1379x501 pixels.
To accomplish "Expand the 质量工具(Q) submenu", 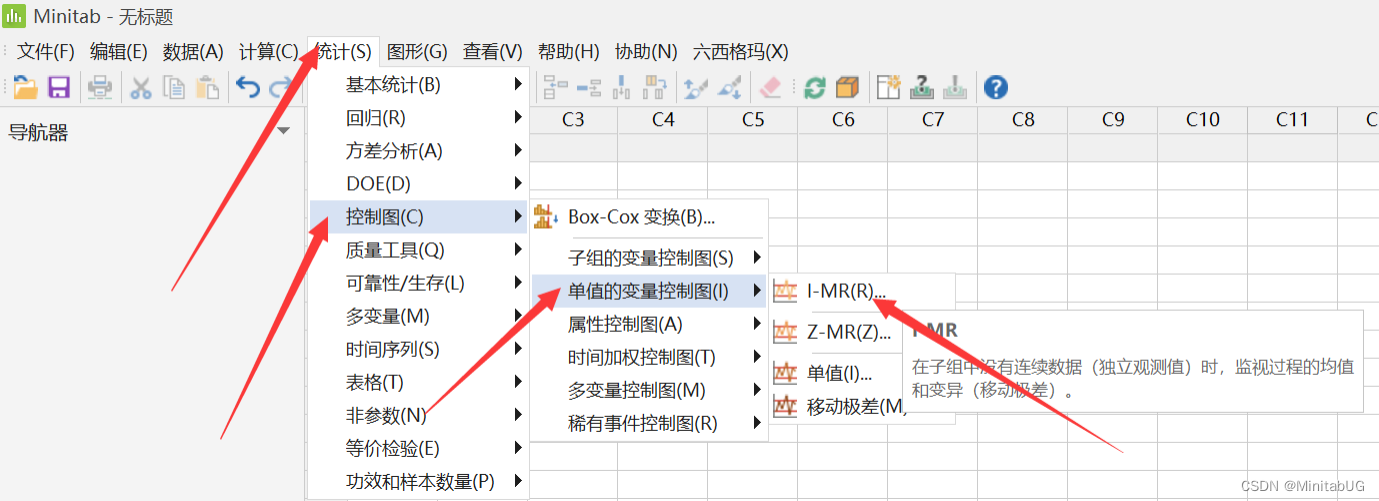I will [x=418, y=249].
